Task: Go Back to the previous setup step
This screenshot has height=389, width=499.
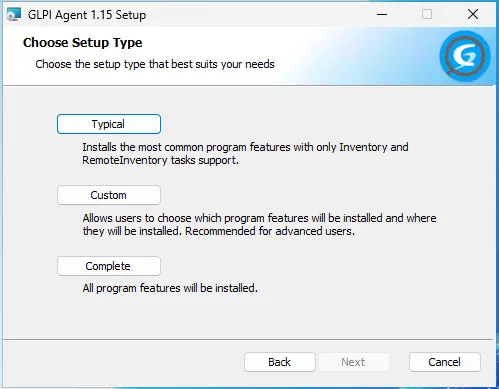Action: pos(280,362)
